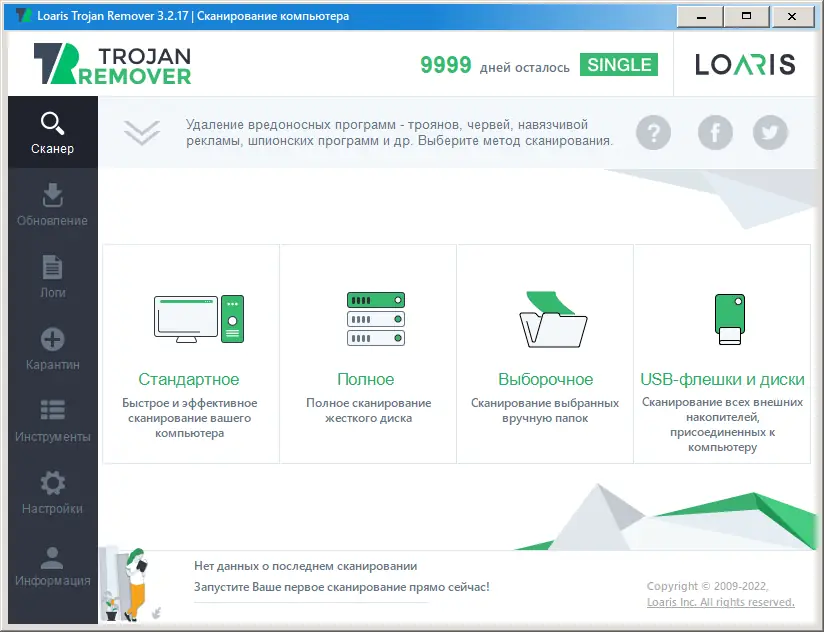Switch to the Обновление label
The width and height of the screenshot is (824, 632).
pos(53,221)
